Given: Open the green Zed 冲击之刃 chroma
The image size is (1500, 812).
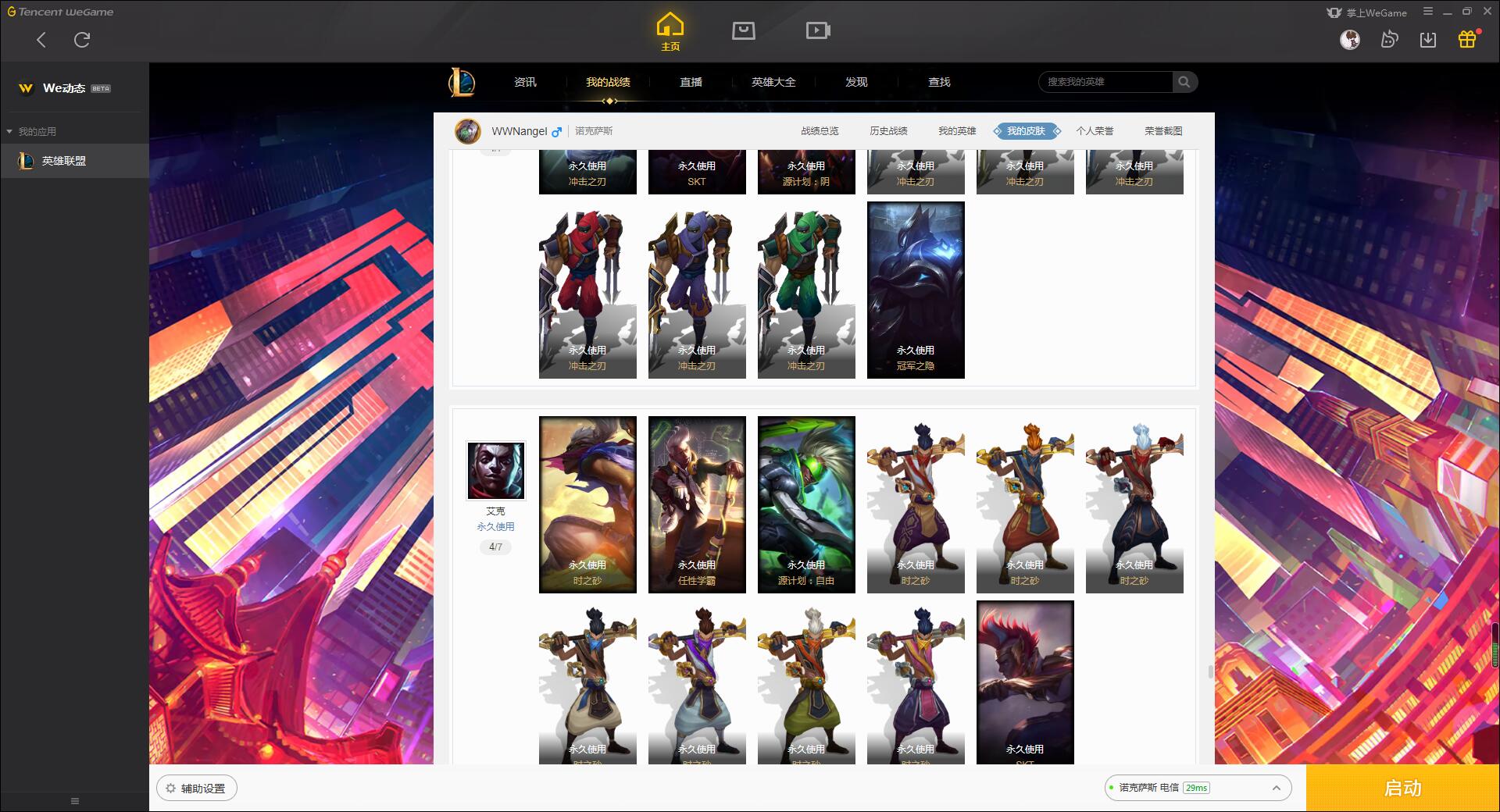Looking at the screenshot, I should (806, 290).
